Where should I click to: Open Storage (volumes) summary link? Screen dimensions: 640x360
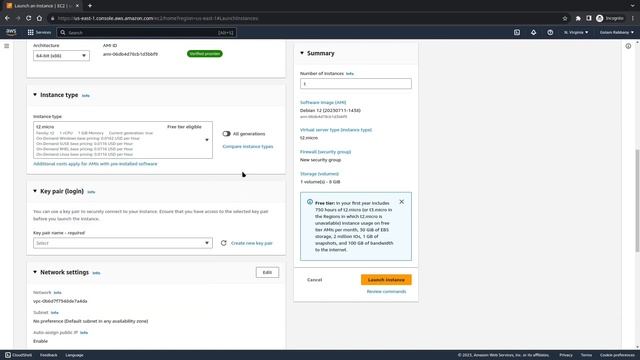(x=319, y=174)
